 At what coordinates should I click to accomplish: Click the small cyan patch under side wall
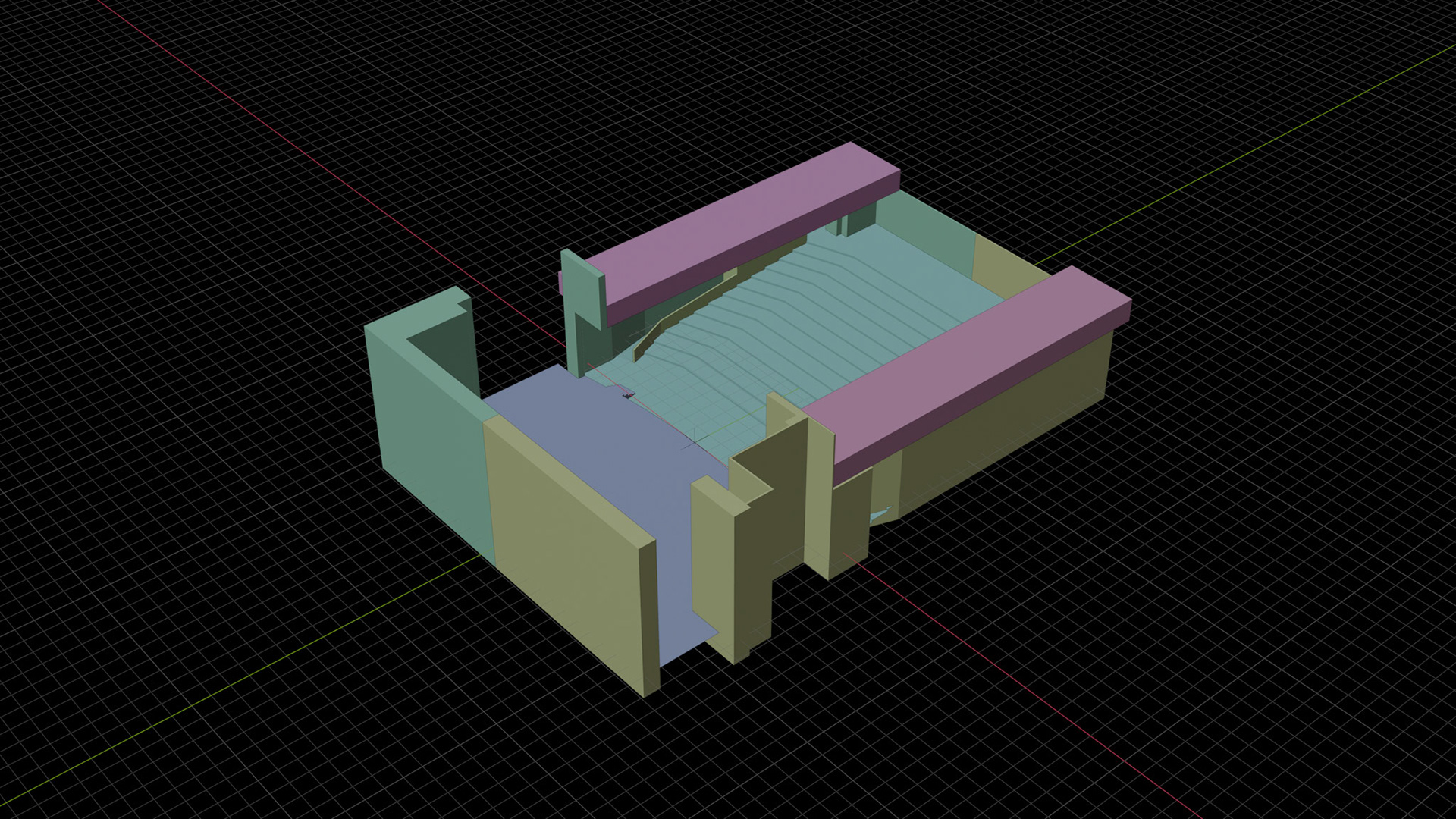coord(881,516)
